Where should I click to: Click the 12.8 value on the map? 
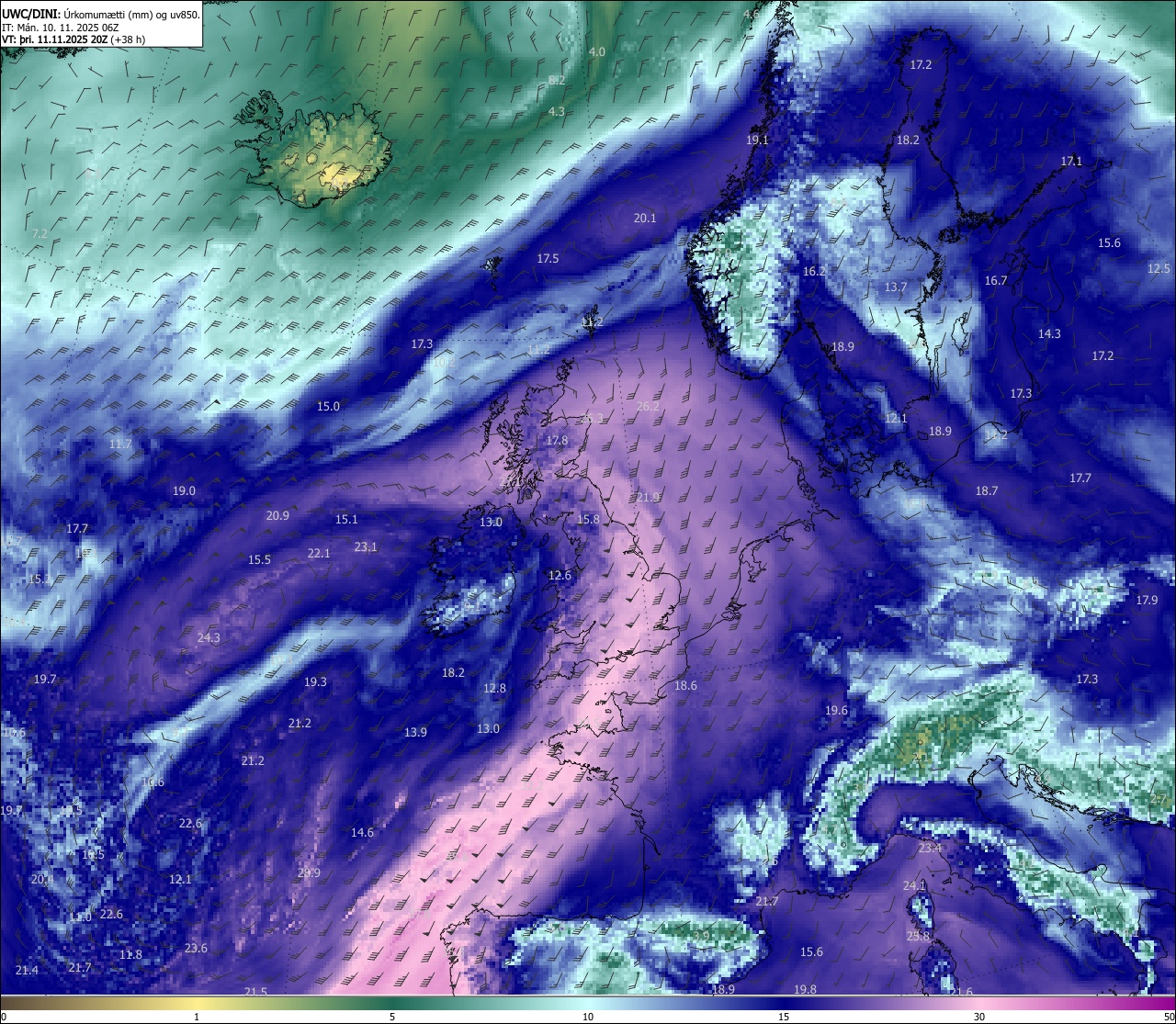tap(494, 688)
